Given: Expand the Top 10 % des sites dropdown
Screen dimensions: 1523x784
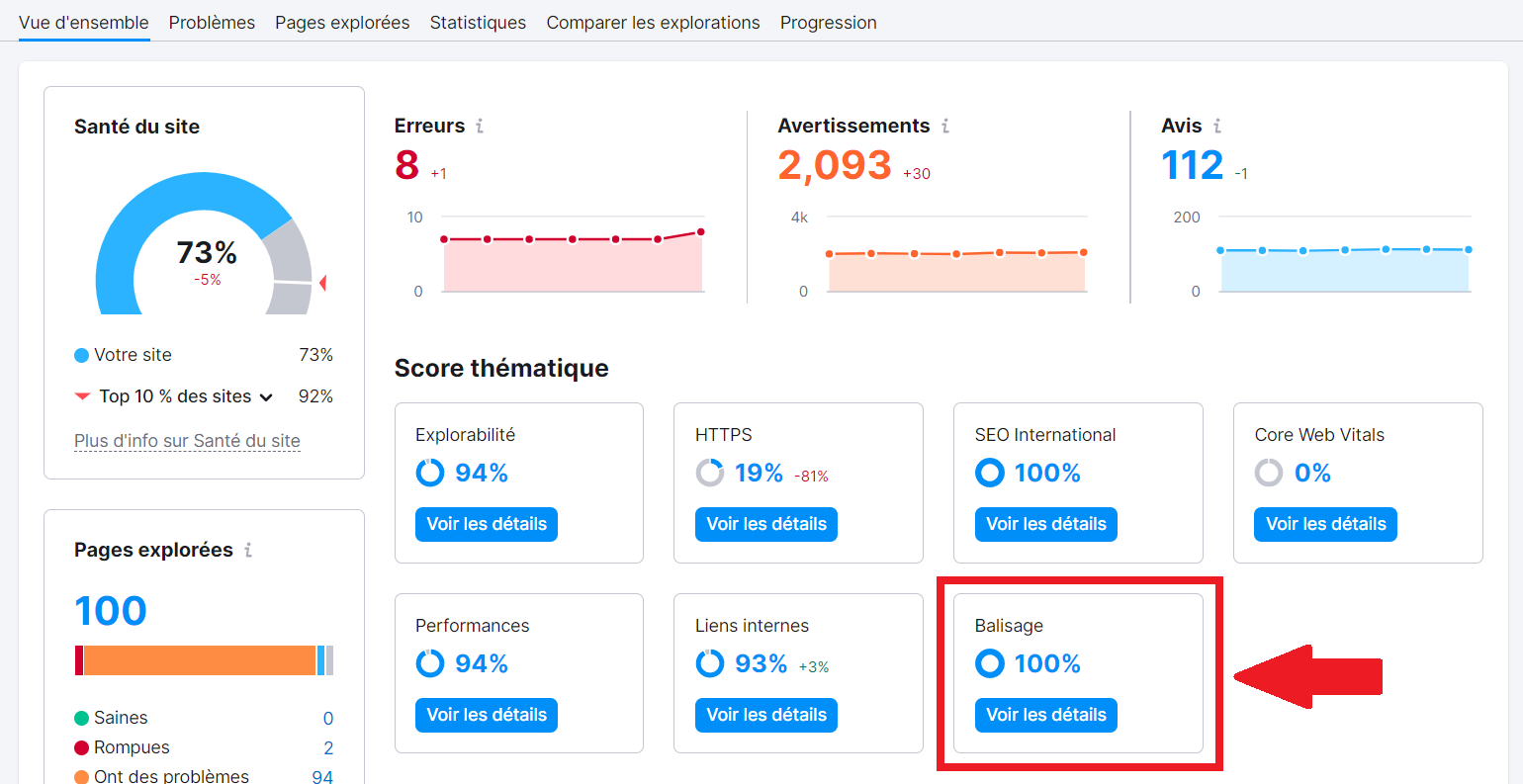Looking at the screenshot, I should click(266, 397).
